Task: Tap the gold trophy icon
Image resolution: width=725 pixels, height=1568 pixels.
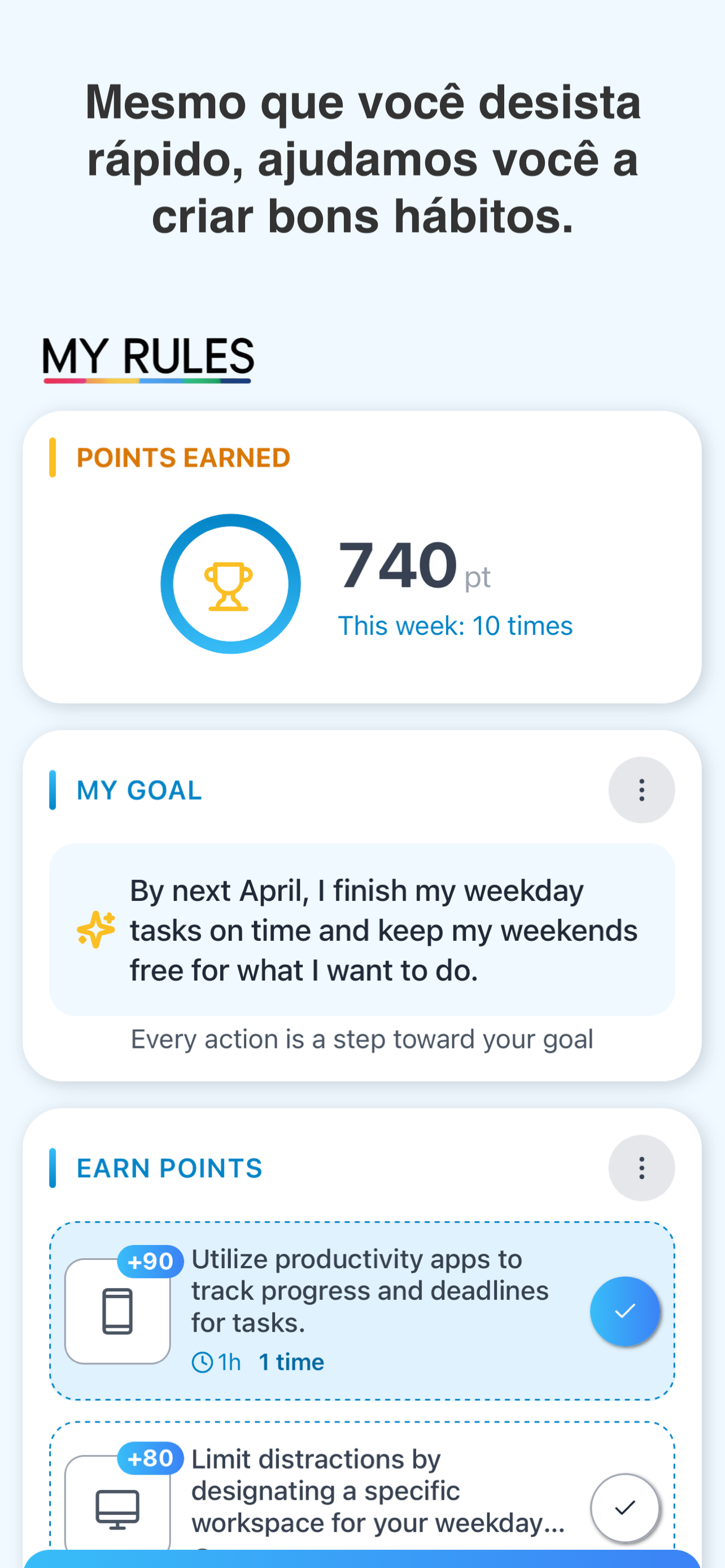Action: tap(228, 586)
